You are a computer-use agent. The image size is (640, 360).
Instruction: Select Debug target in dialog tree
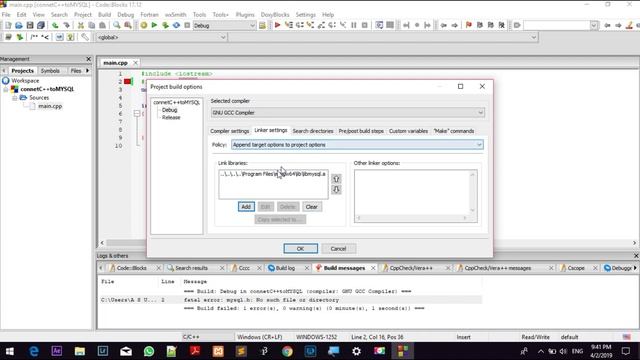pyautogui.click(x=169, y=110)
